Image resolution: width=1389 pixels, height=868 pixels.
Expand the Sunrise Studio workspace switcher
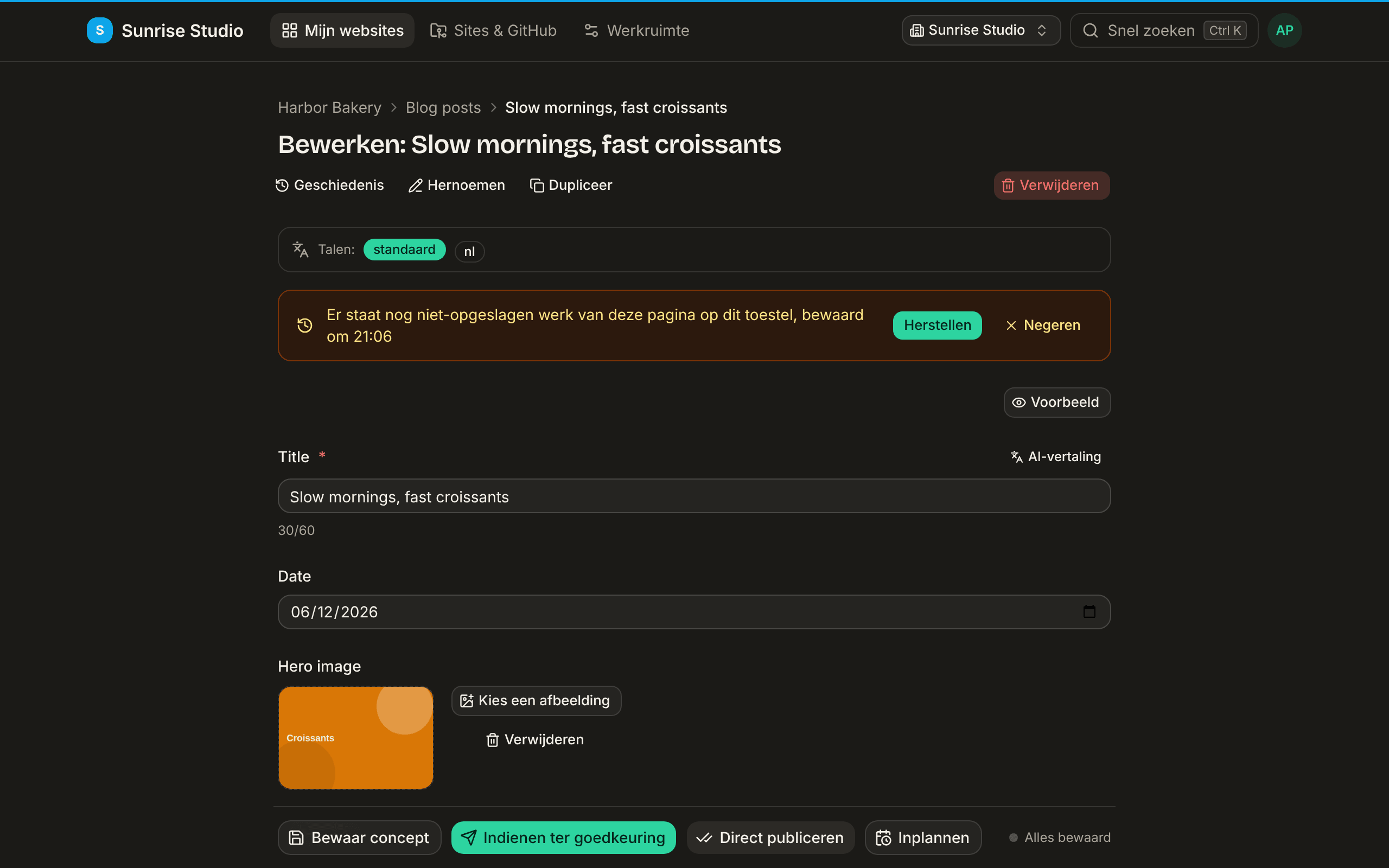tap(981, 30)
